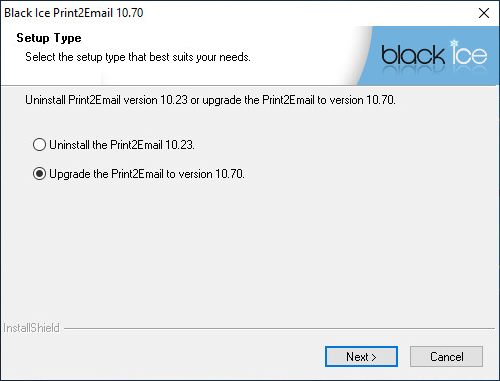500x381 pixels.
Task: Click the 'Uninstall the Print2Email 10.23.' option label
Action: 122,145
